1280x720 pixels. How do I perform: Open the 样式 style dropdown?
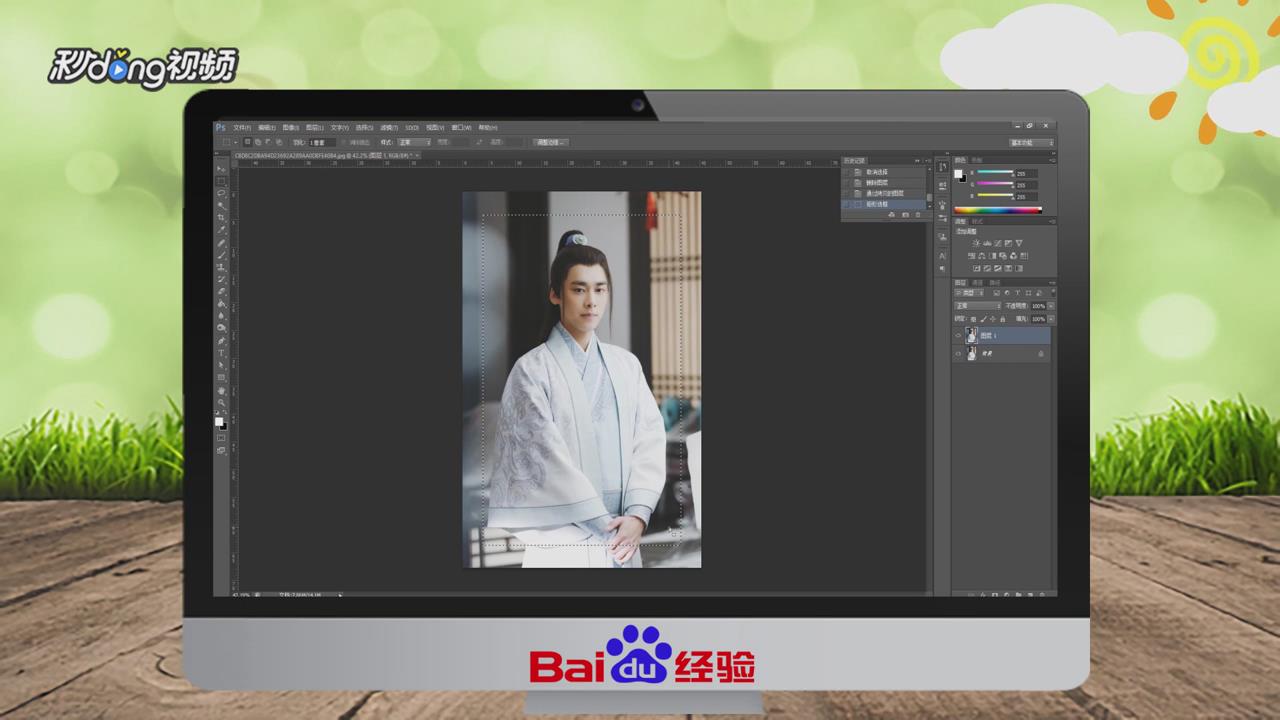click(x=415, y=142)
